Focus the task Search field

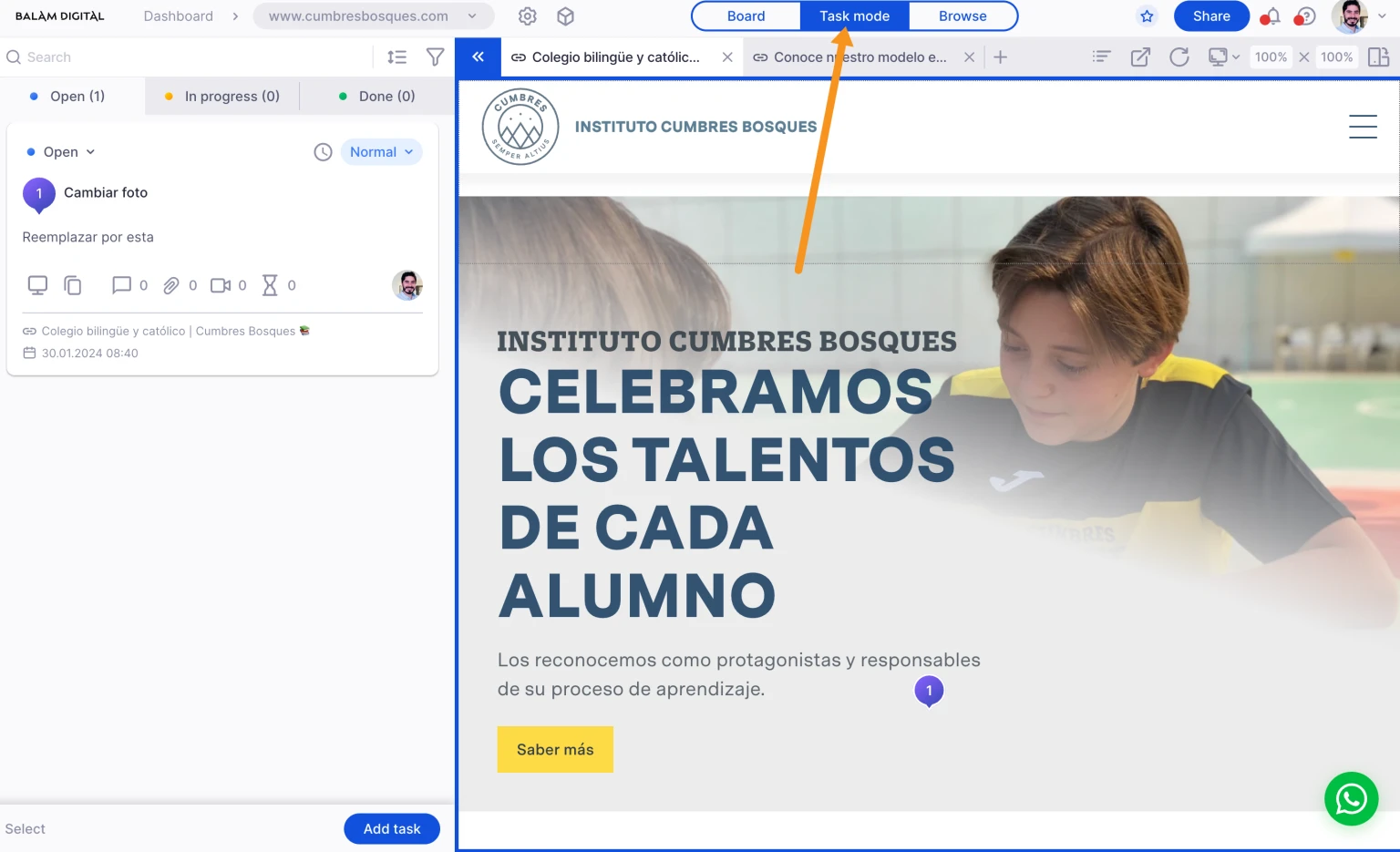point(185,57)
